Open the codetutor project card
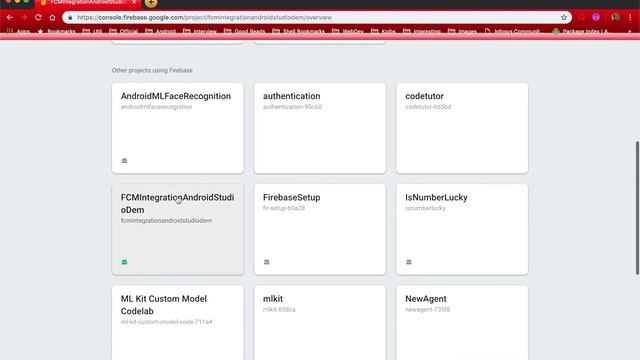 [462, 128]
